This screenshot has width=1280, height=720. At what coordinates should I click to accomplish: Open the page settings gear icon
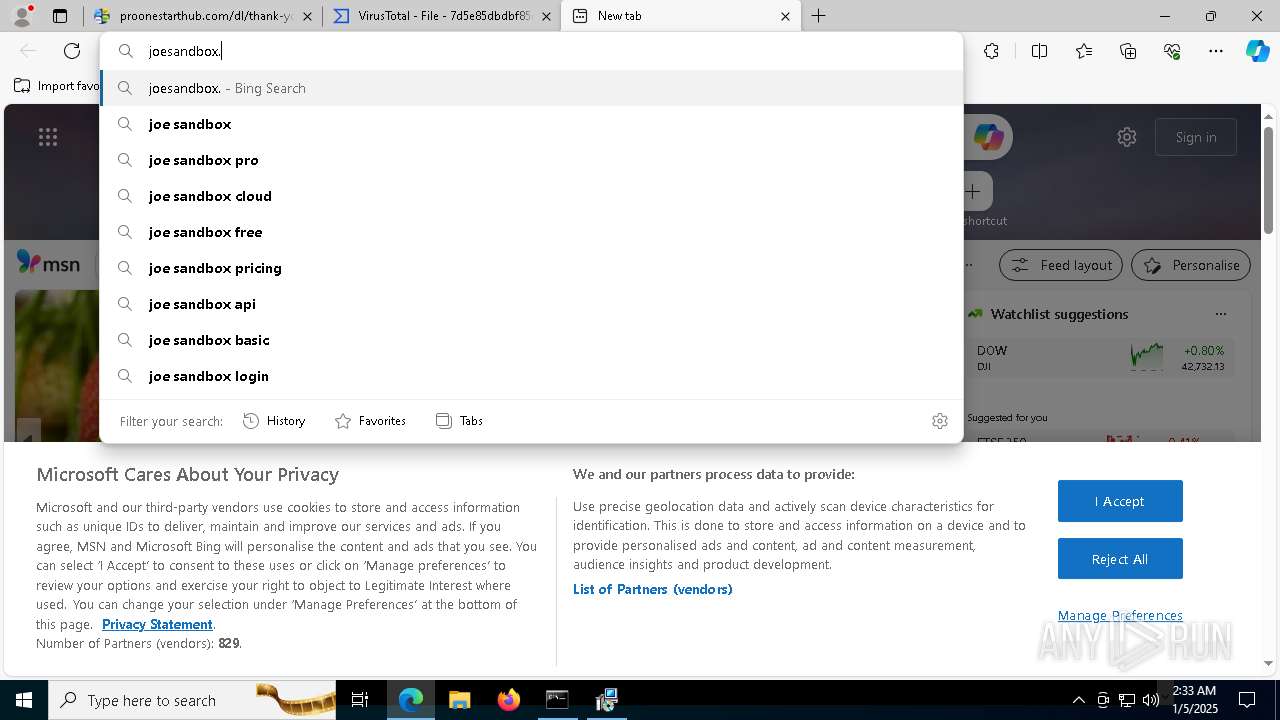click(x=1127, y=137)
